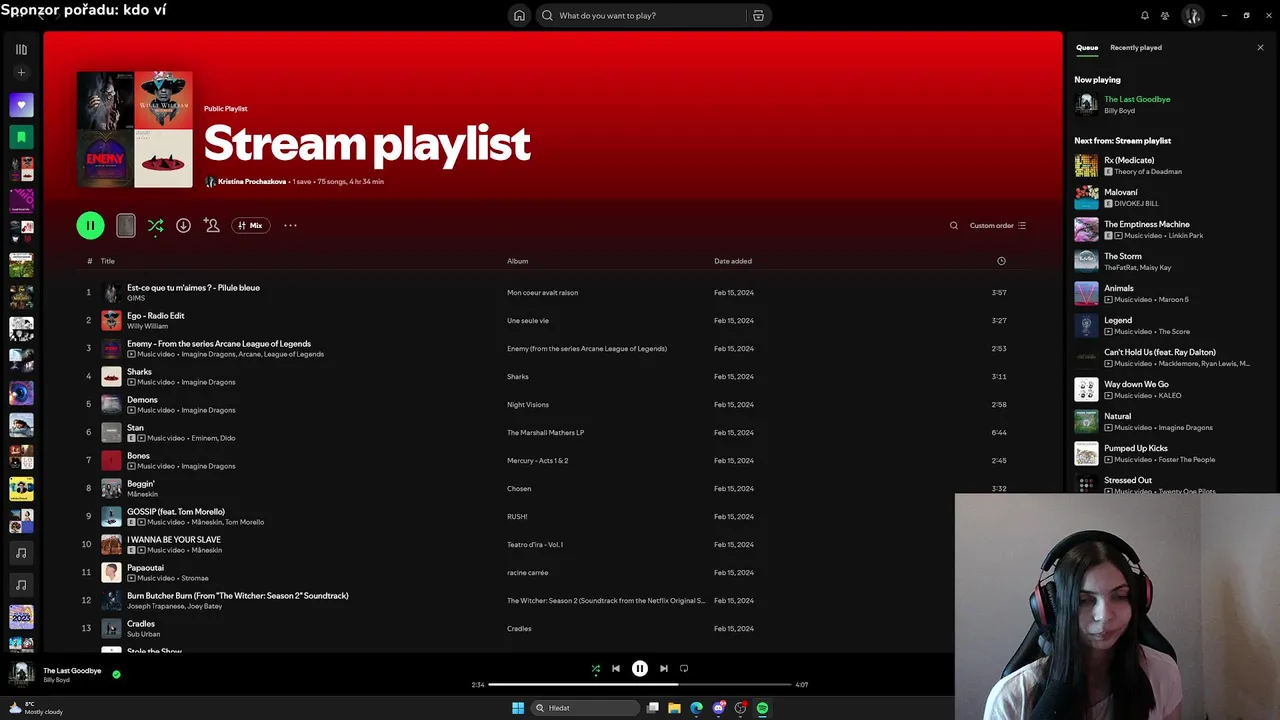This screenshot has width=1280, height=720.
Task: Skip to the next track
Action: coord(664,669)
